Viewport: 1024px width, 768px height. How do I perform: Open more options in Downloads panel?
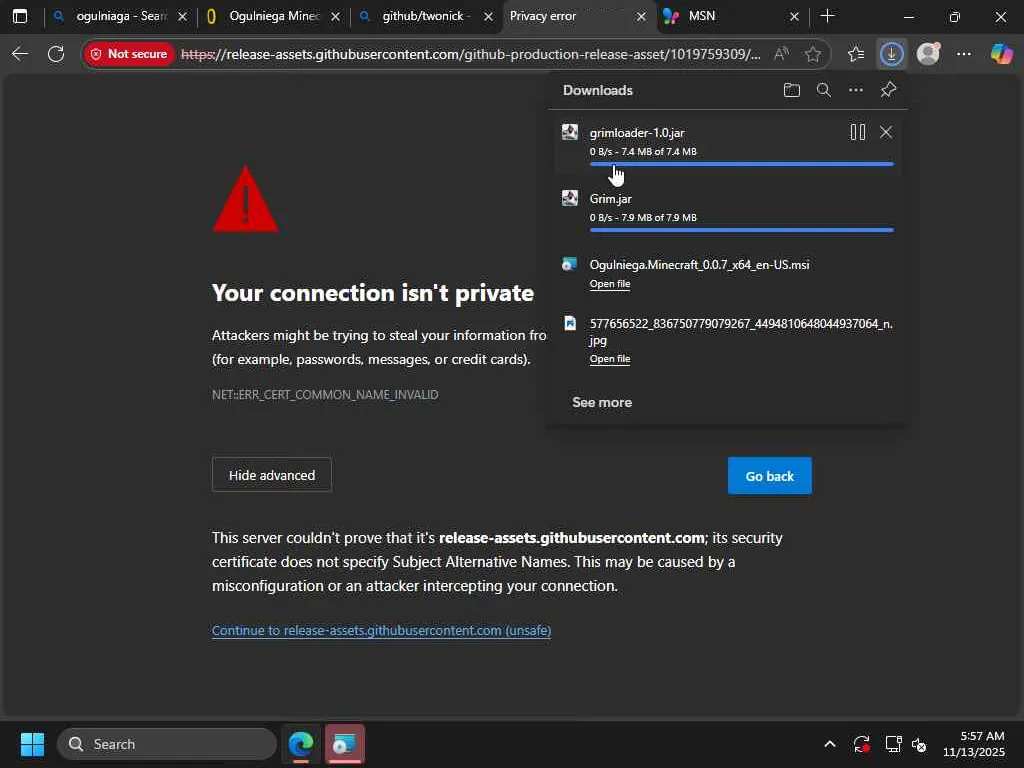click(856, 90)
